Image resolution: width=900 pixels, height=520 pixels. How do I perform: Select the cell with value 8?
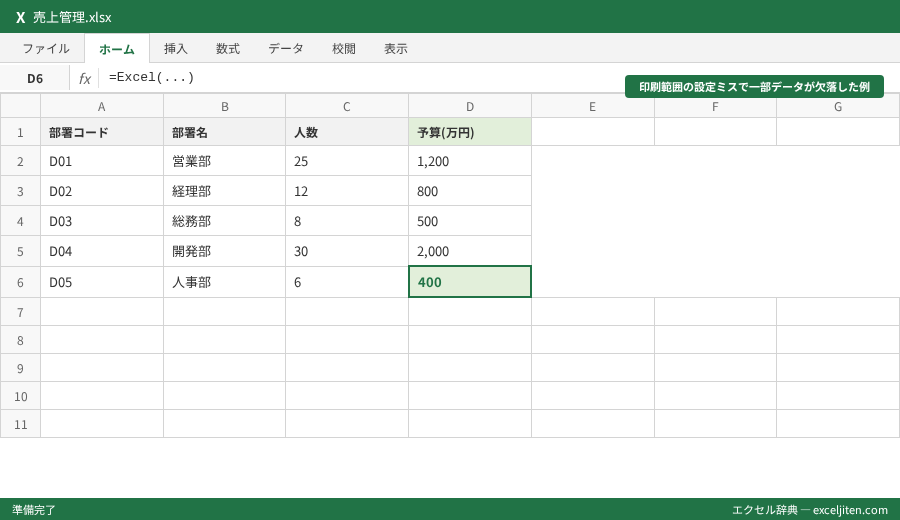347,221
